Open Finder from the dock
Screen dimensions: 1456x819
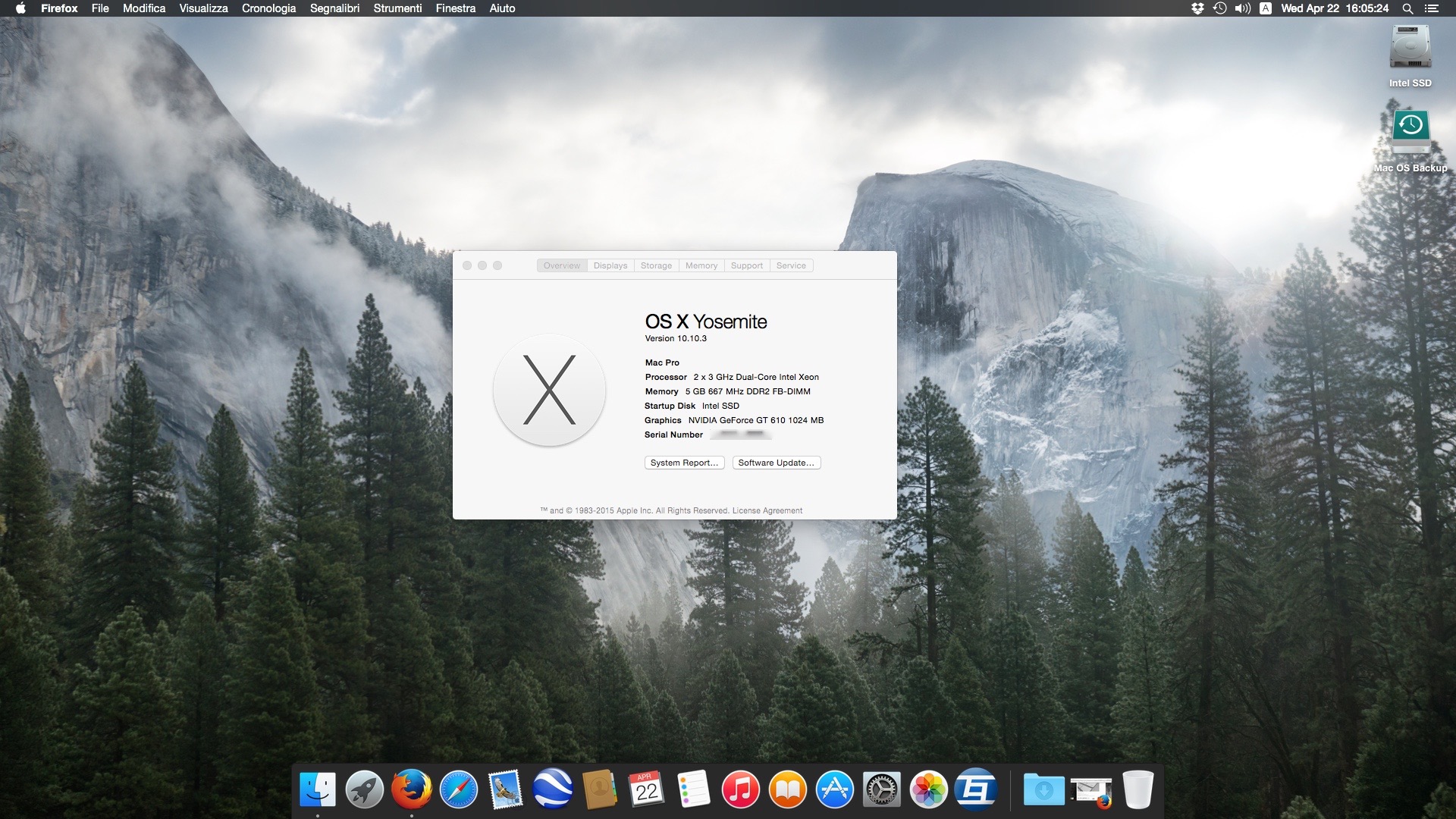[318, 790]
